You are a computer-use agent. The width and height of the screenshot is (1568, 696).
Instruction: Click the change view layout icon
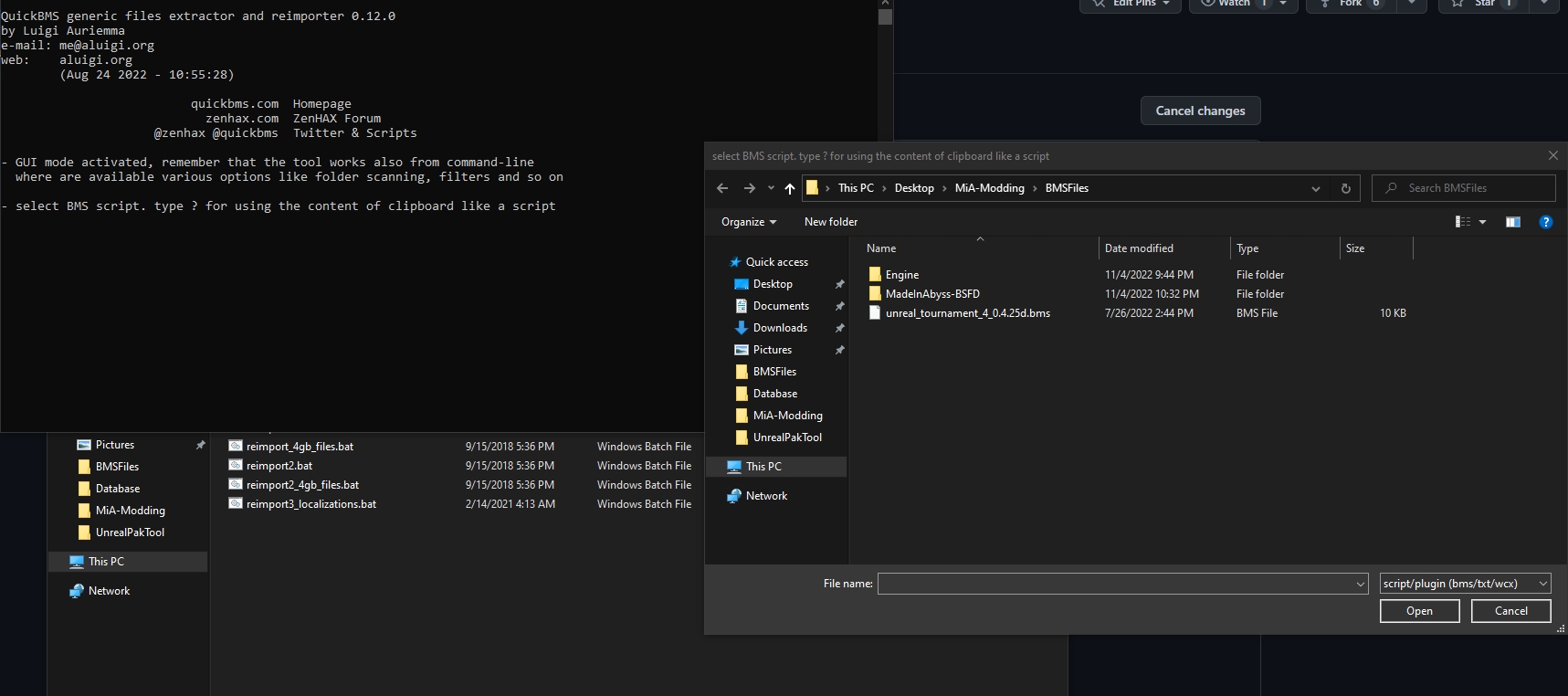point(1463,222)
